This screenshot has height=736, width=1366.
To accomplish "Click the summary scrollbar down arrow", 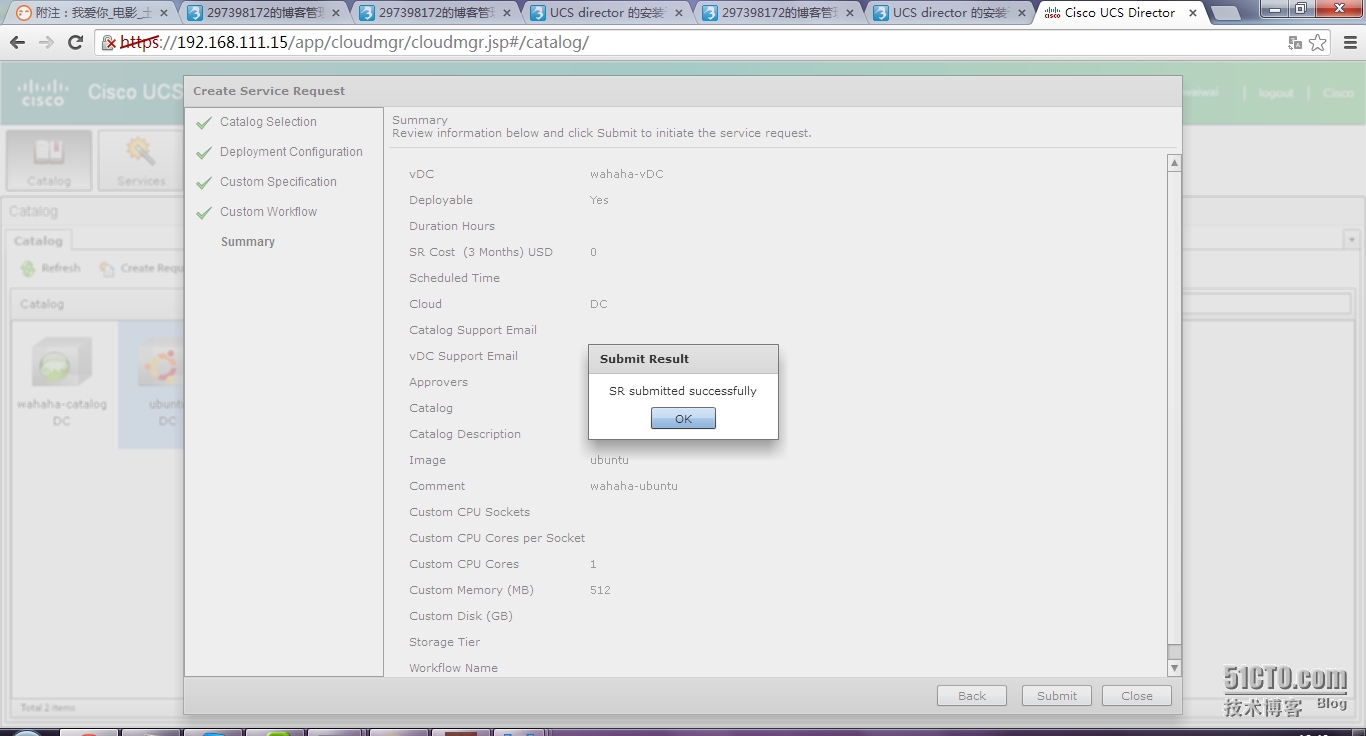I will click(1174, 667).
